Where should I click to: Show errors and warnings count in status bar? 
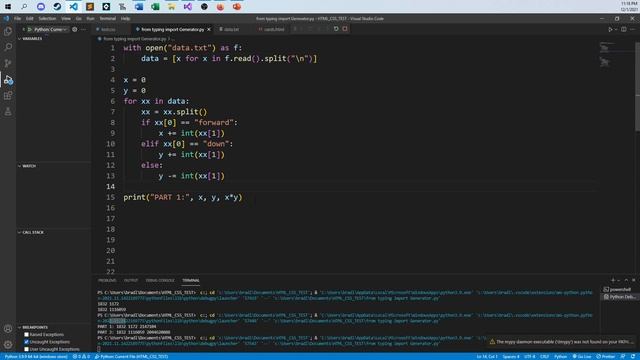pos(81,356)
